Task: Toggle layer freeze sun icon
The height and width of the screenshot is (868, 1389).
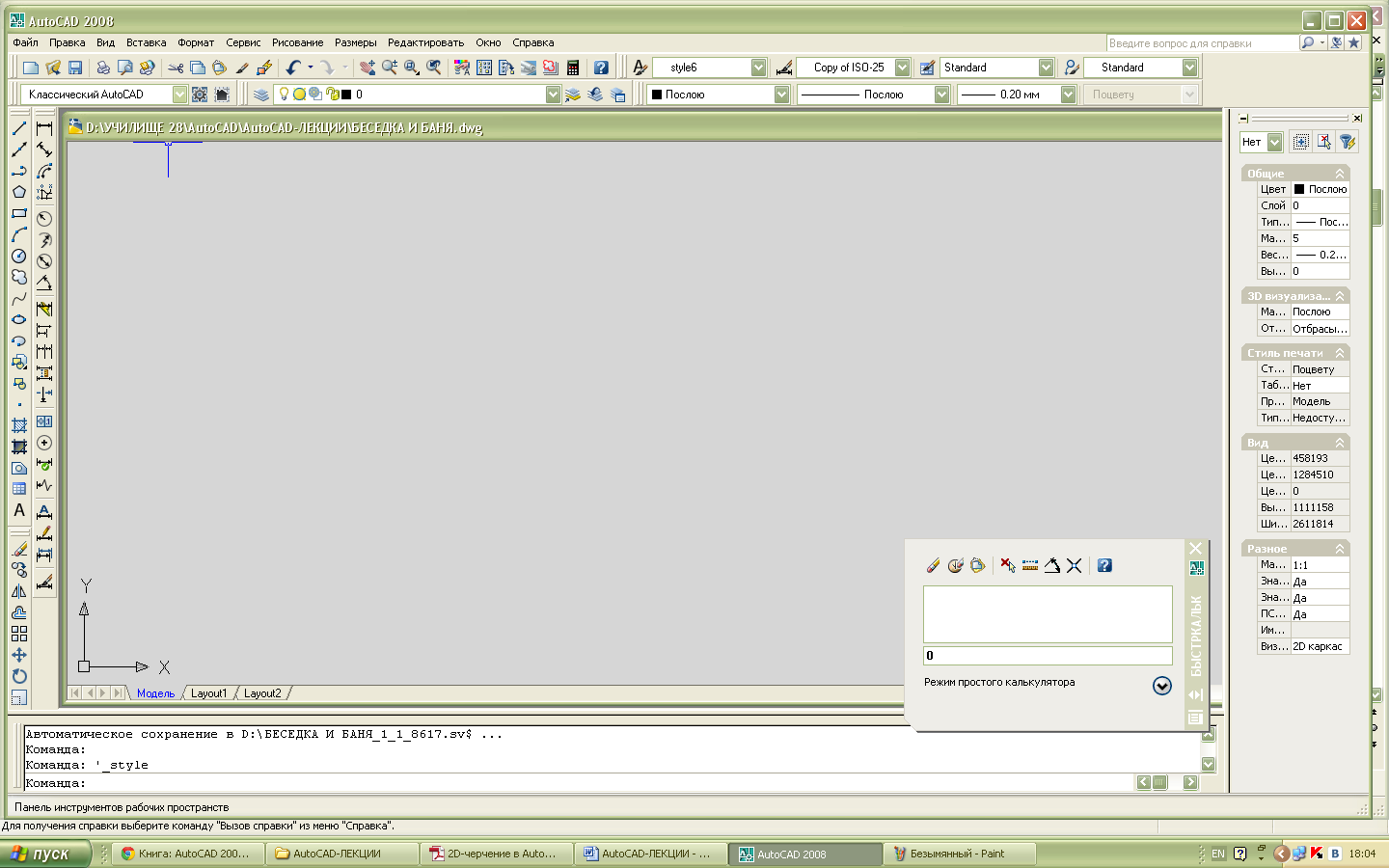Action: pyautogui.click(x=299, y=95)
